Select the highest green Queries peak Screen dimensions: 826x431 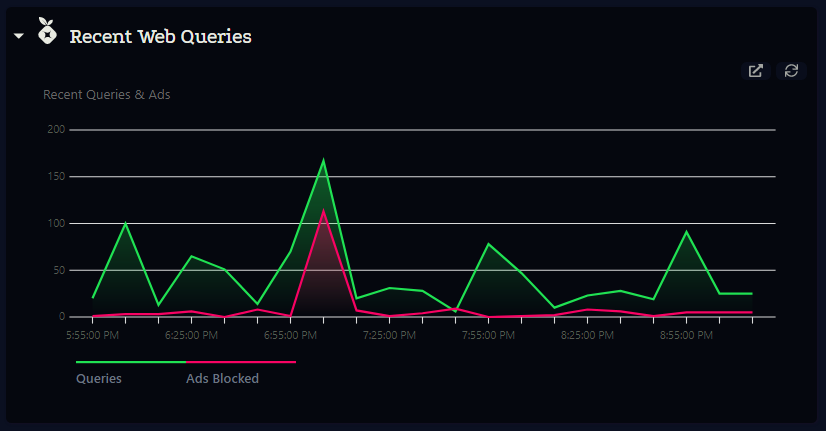(x=323, y=160)
